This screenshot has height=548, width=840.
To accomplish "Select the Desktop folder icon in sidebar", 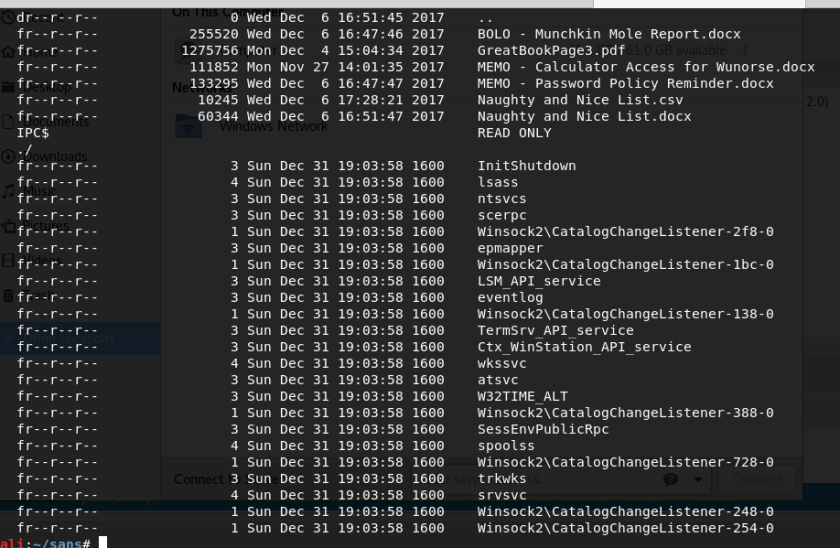I will (8, 87).
